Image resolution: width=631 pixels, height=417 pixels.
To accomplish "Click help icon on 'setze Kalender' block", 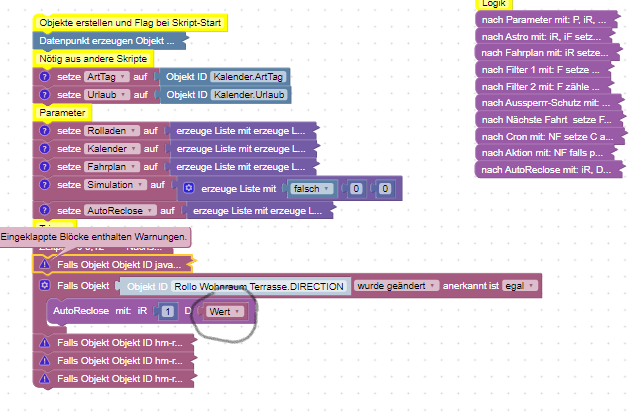I will point(45,149).
